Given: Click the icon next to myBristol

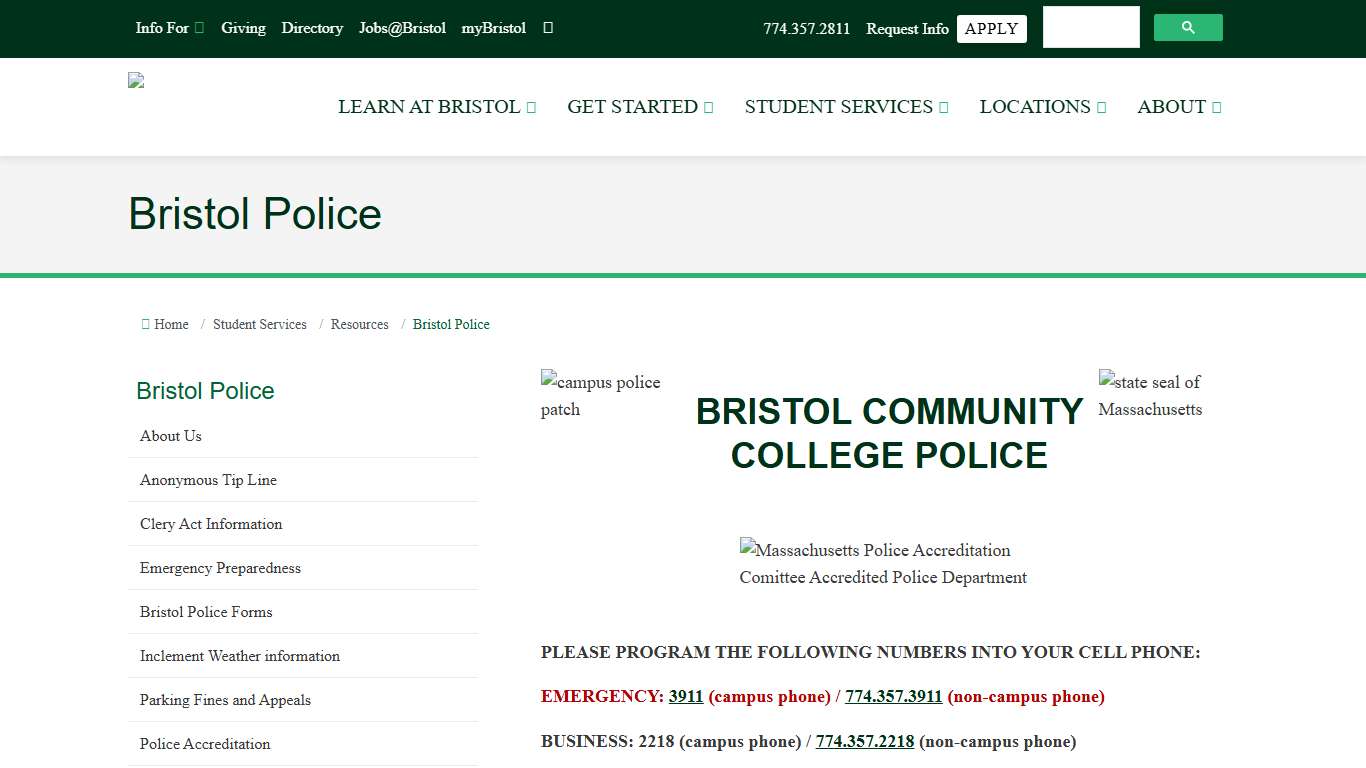Looking at the screenshot, I should click(547, 28).
